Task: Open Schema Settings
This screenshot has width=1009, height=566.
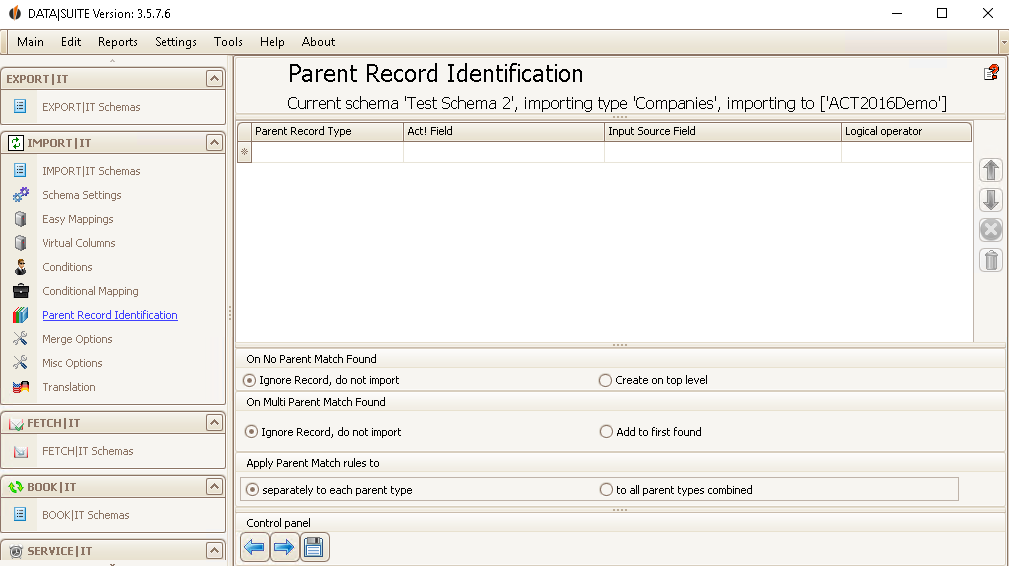Action: coord(82,195)
